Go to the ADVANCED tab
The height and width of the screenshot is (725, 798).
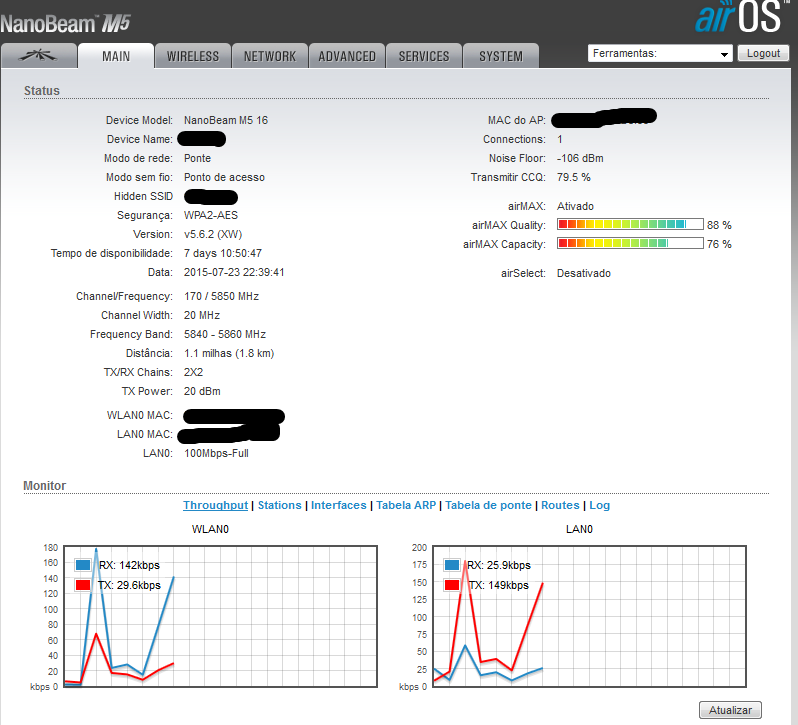click(347, 56)
